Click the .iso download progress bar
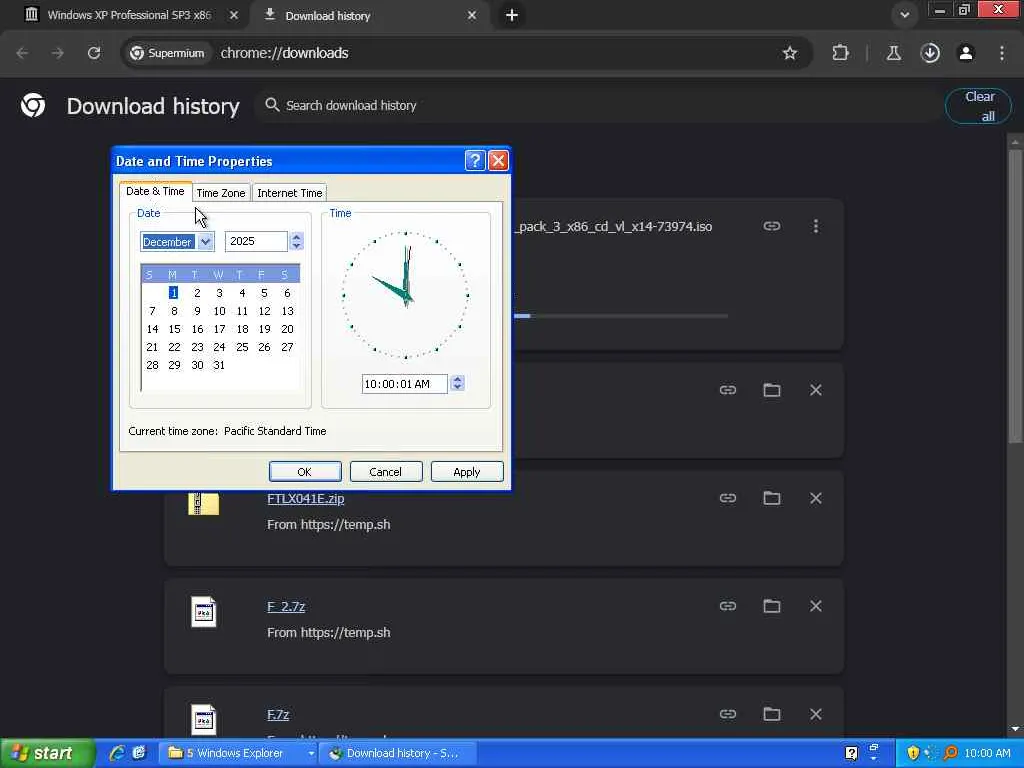The height and width of the screenshot is (768, 1024). pyautogui.click(x=620, y=316)
